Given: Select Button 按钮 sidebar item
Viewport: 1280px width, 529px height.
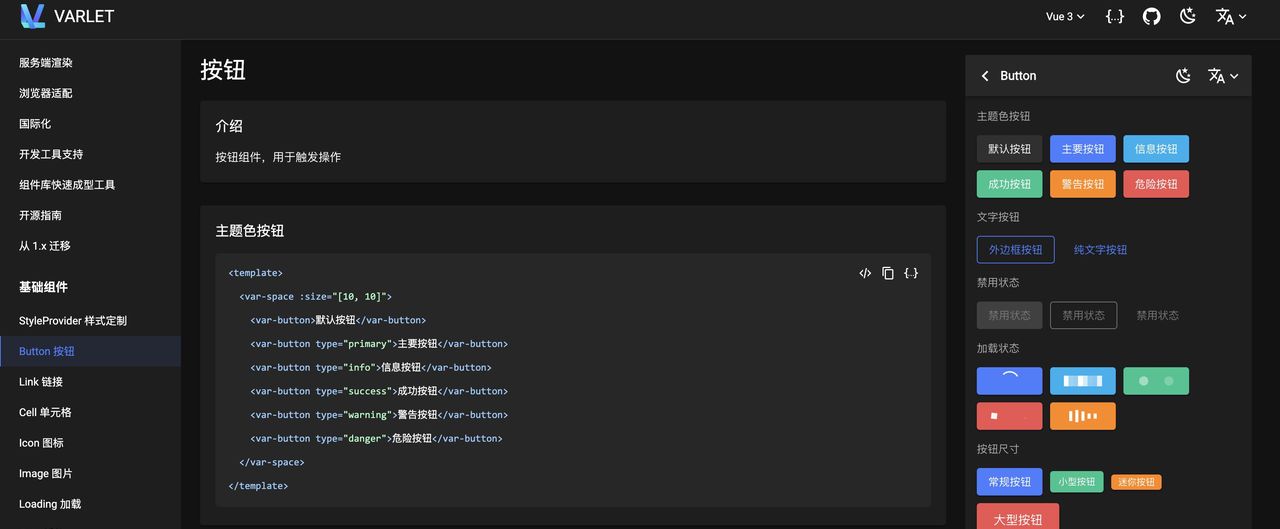Looking at the screenshot, I should (90, 351).
